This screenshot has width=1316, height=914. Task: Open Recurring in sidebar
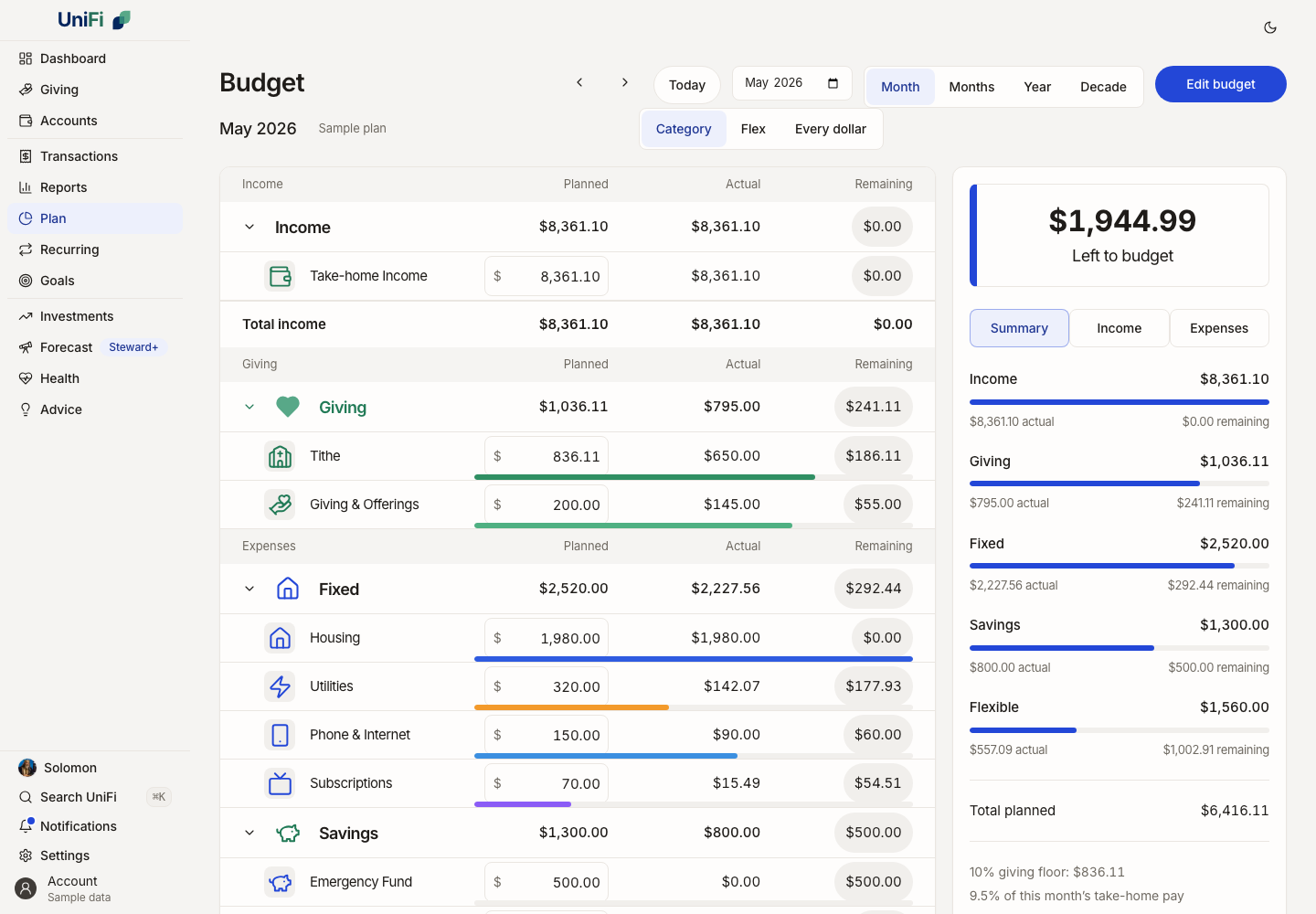pyautogui.click(x=95, y=250)
